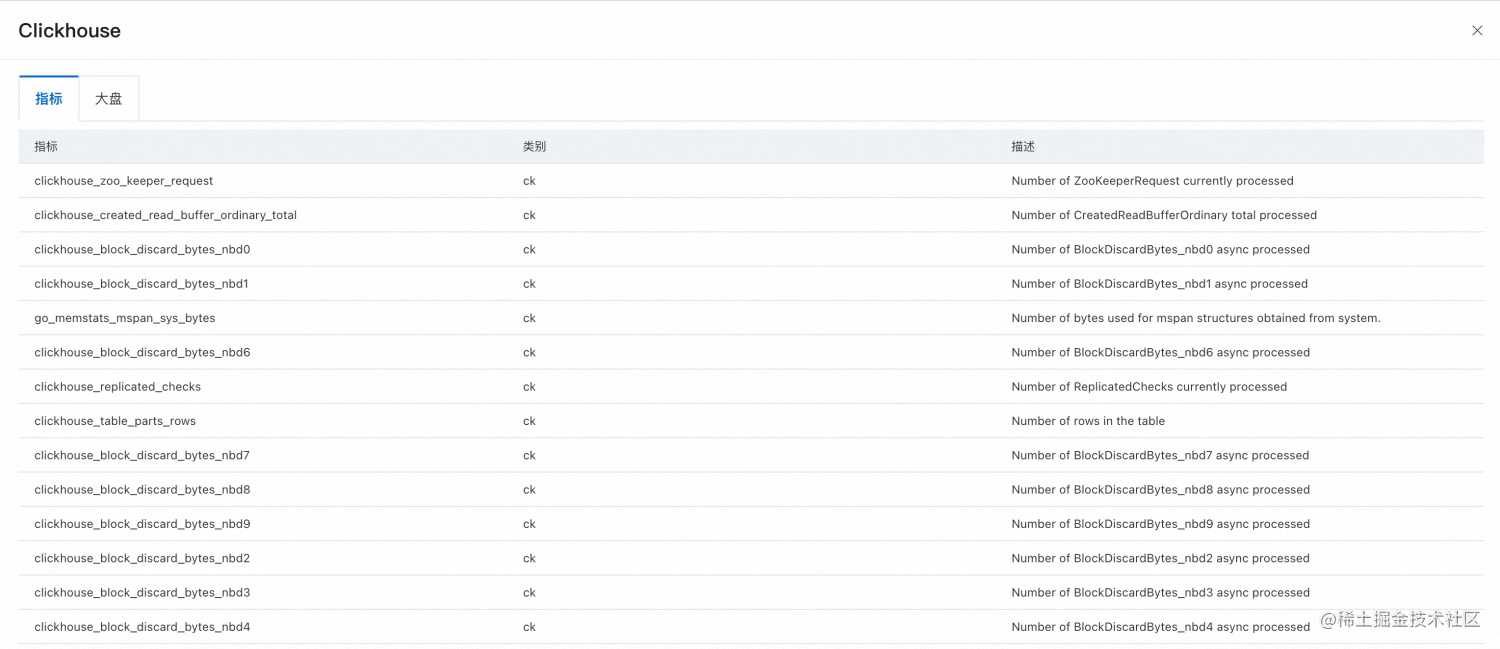1500x649 pixels.
Task: Select clickhouse_block_discard_bytes_nbd4 metric
Action: coord(142,627)
